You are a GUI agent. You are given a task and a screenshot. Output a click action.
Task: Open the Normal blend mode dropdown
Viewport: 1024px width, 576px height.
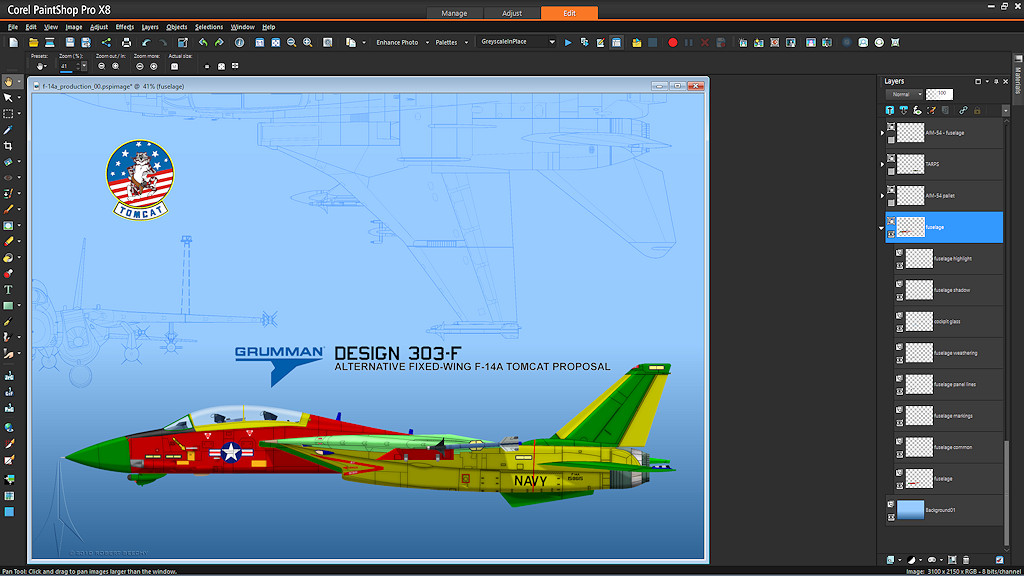pyautogui.click(x=904, y=94)
